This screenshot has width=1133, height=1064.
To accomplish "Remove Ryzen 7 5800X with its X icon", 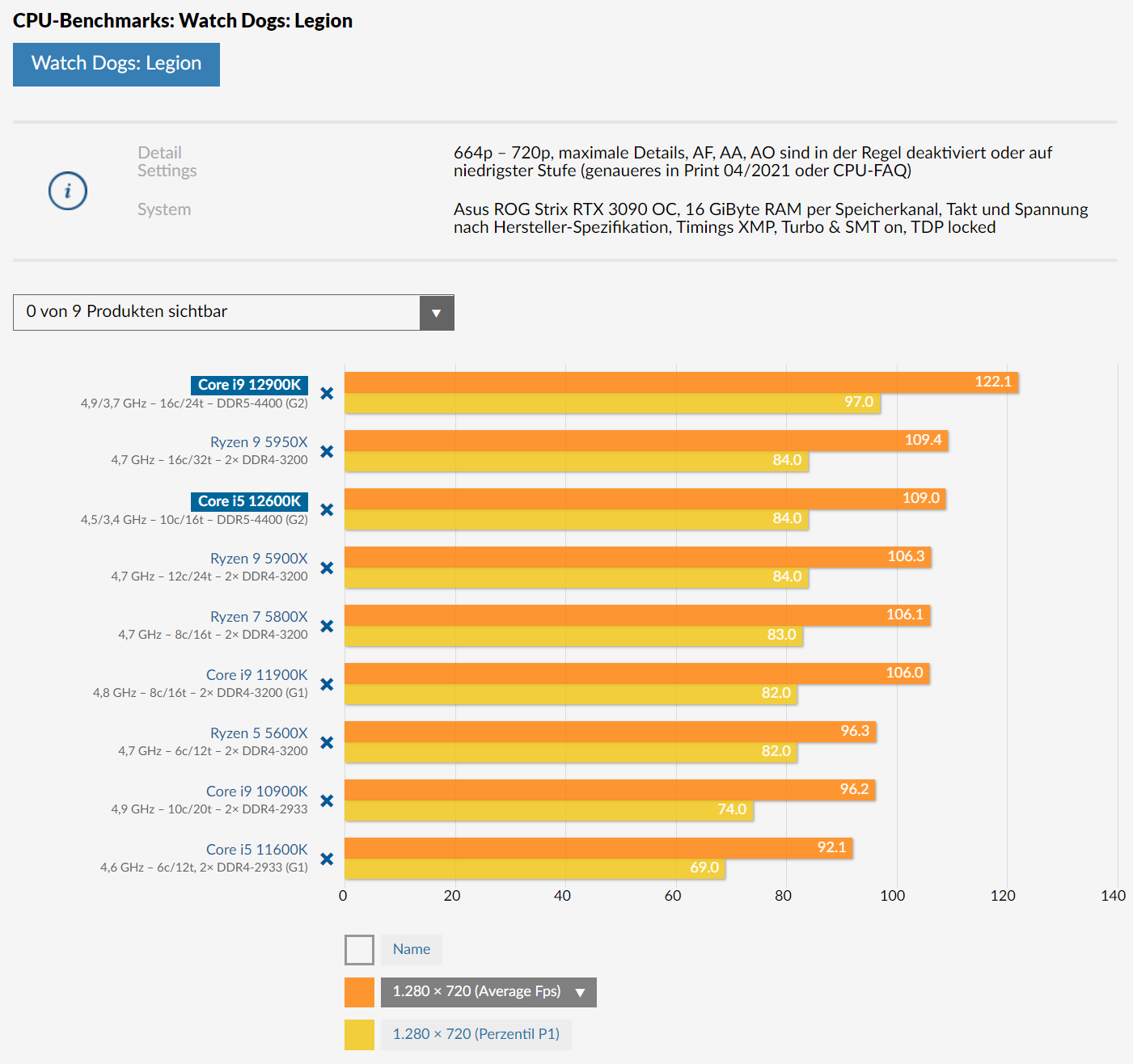I will [x=327, y=626].
